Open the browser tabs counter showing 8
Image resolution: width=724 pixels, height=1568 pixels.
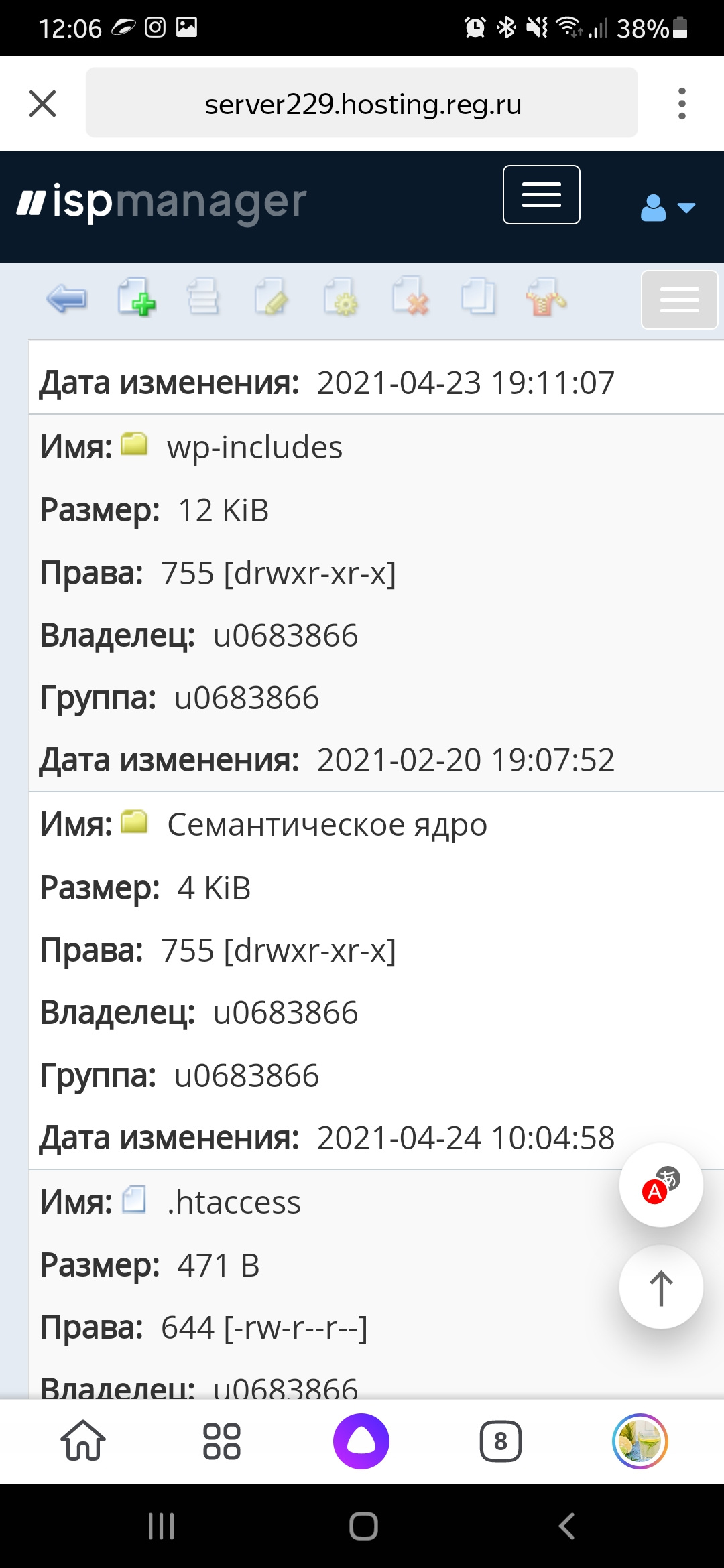coord(500,1441)
